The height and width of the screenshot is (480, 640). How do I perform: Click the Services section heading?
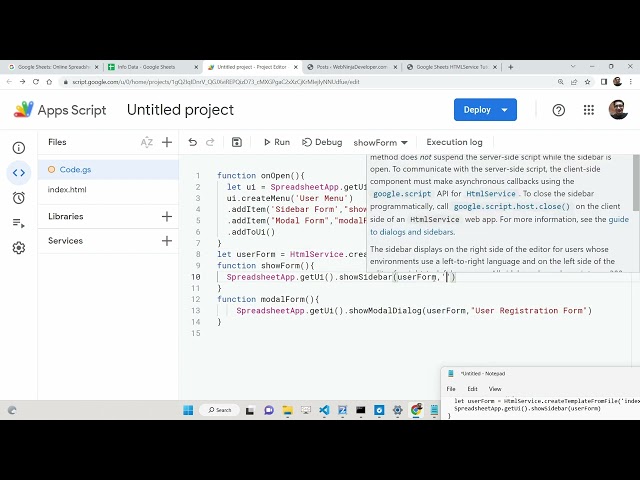tap(65, 241)
